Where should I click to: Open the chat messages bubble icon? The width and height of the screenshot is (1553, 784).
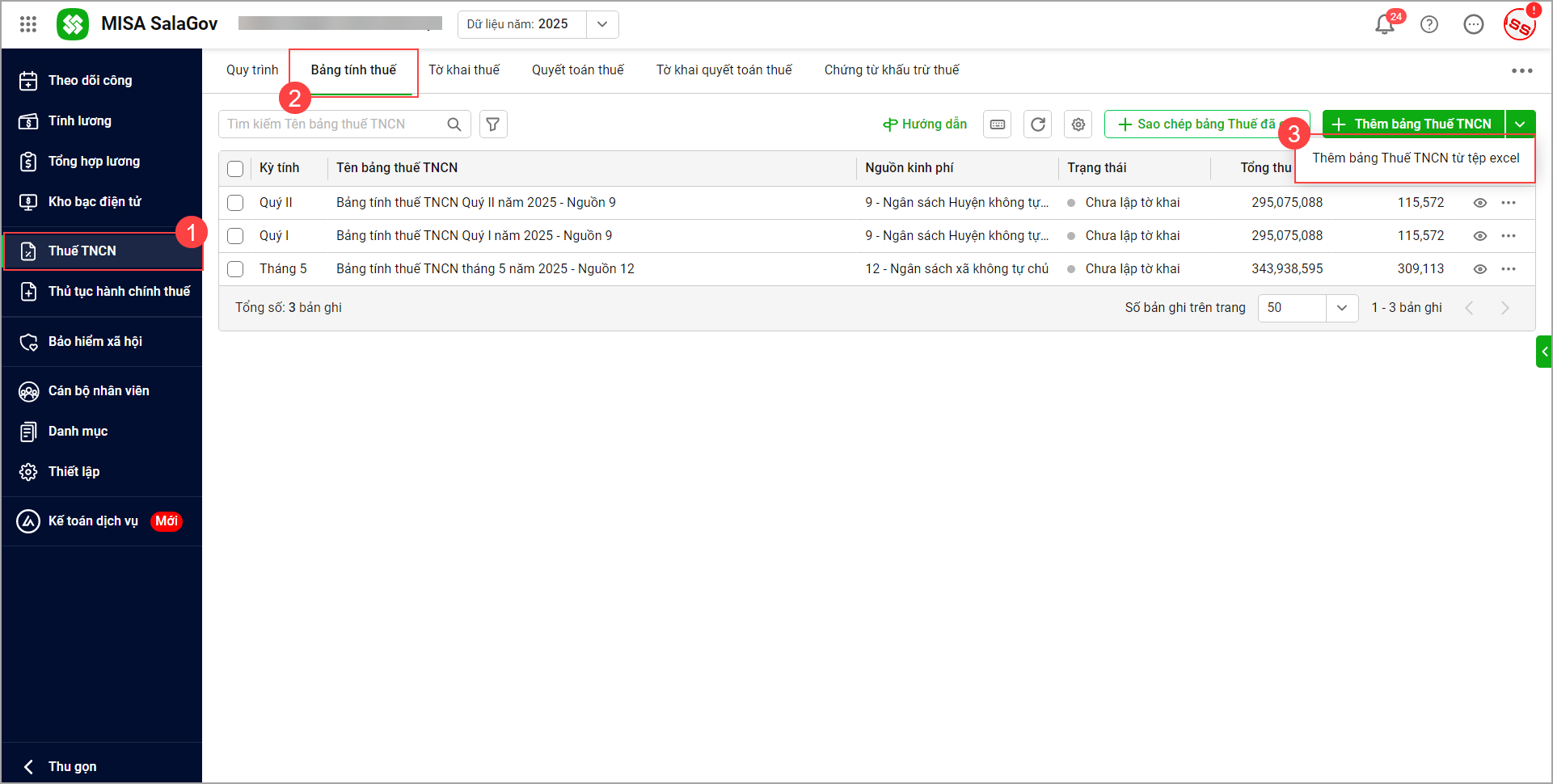point(1474,24)
